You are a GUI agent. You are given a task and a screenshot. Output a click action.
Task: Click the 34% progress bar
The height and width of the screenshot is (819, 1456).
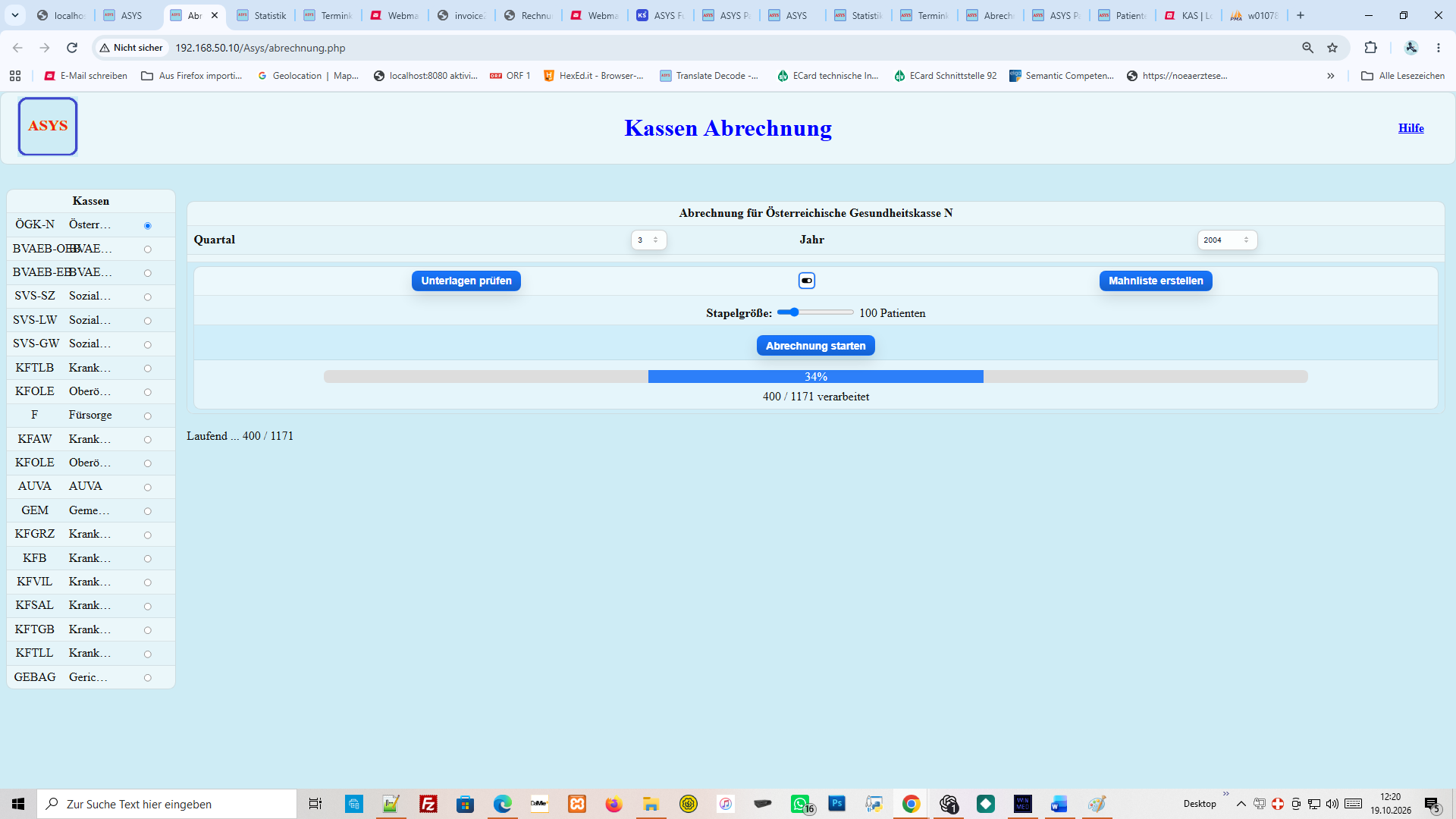click(x=816, y=377)
